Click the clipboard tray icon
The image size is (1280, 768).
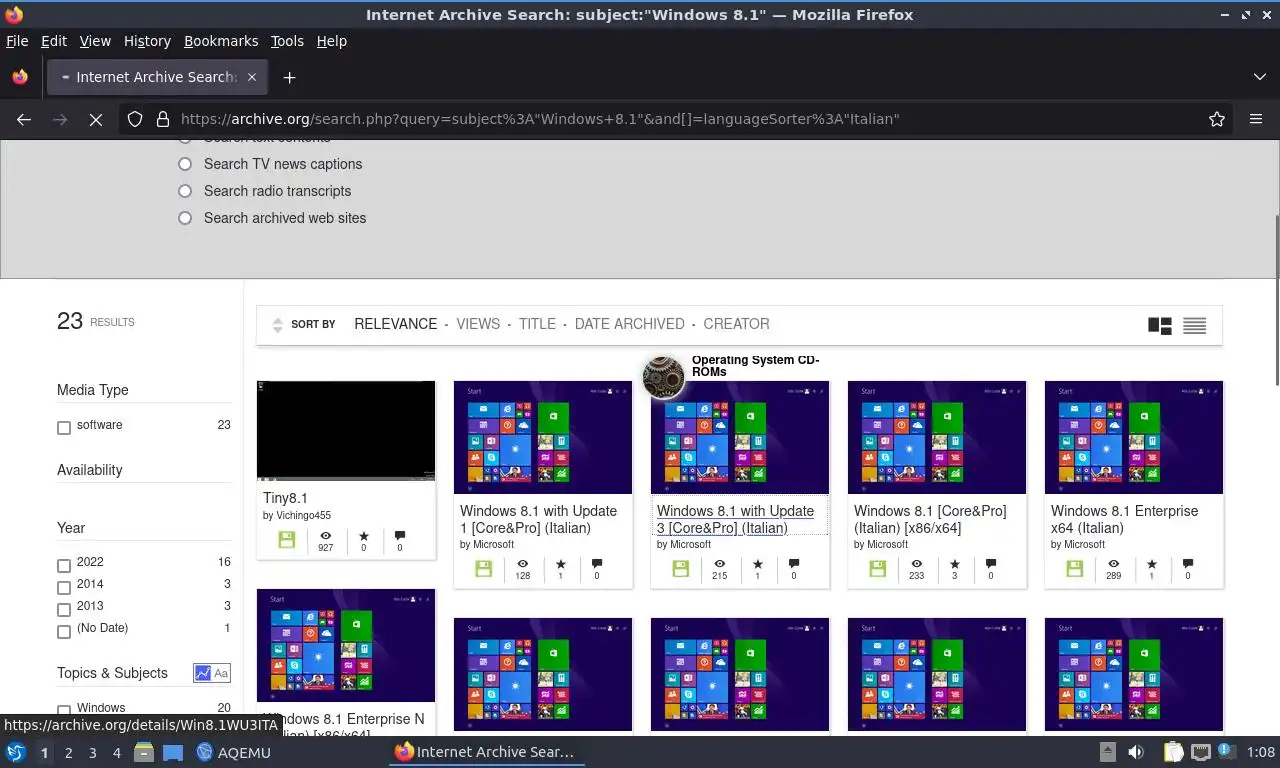point(1173,752)
